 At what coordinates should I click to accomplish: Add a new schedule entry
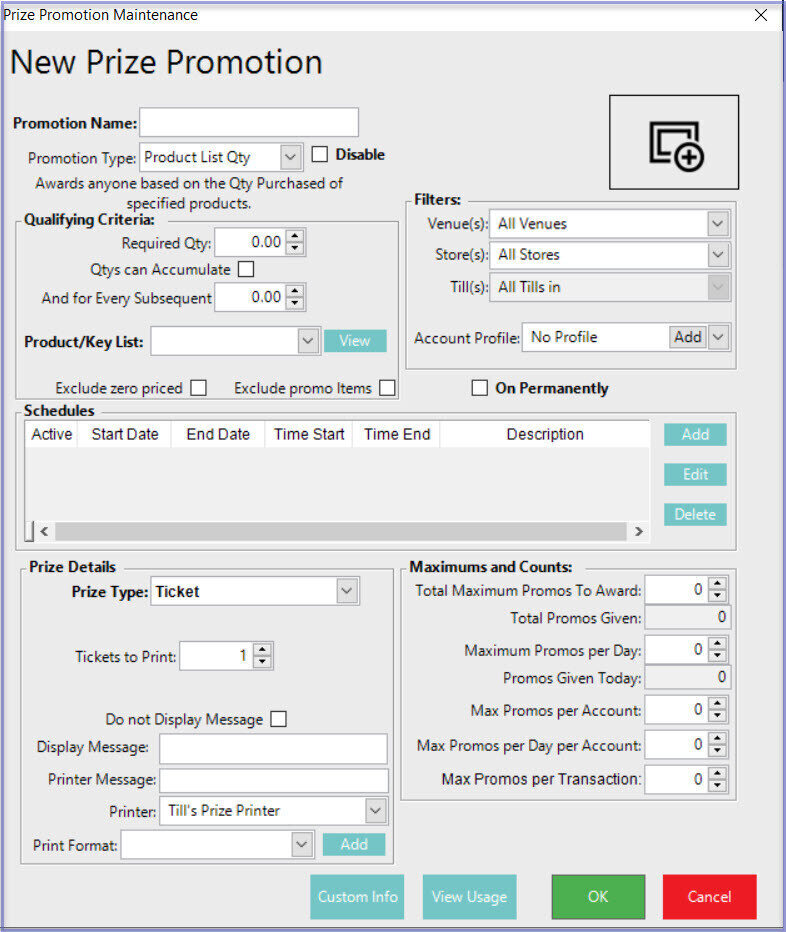point(695,434)
